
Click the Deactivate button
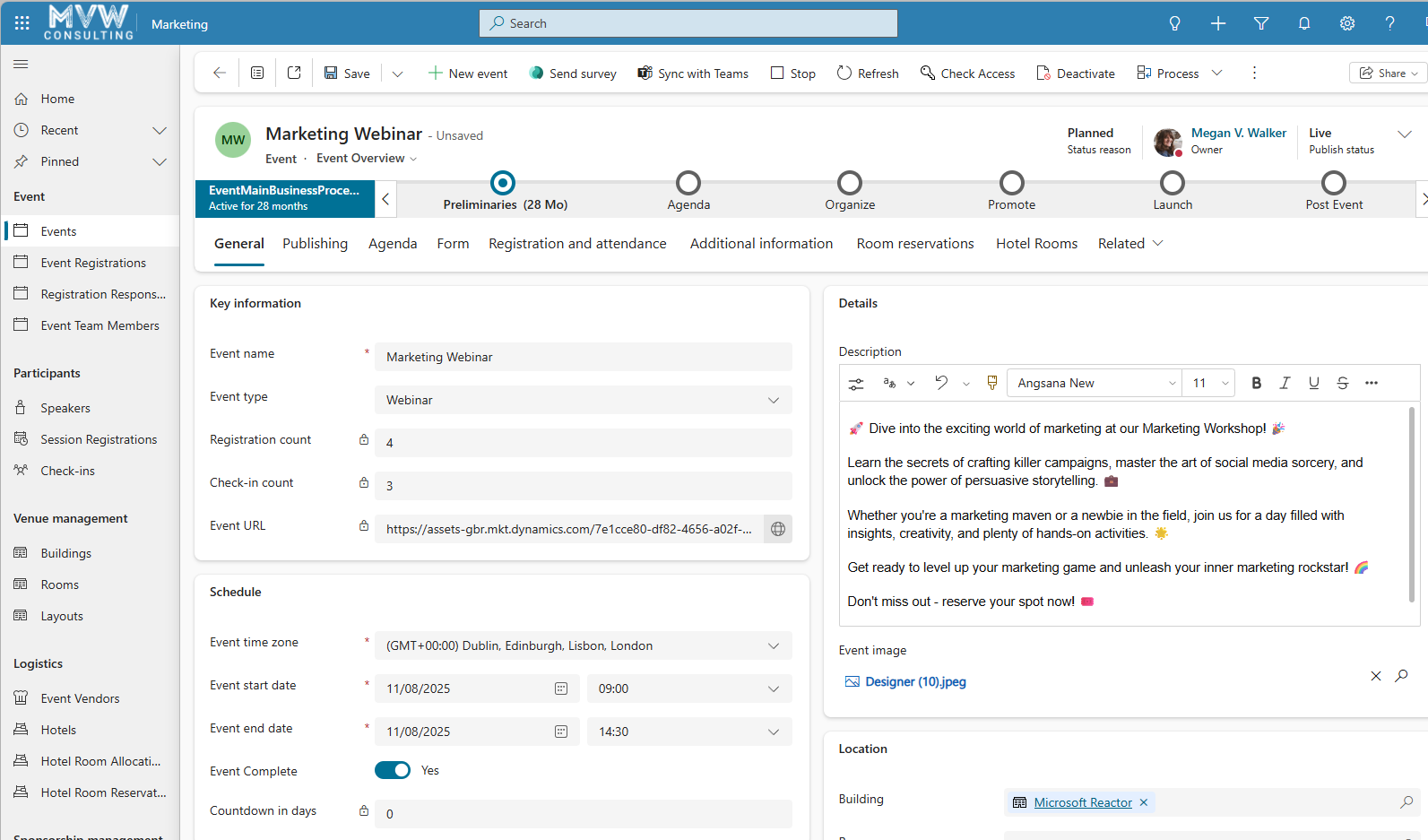(x=1075, y=74)
